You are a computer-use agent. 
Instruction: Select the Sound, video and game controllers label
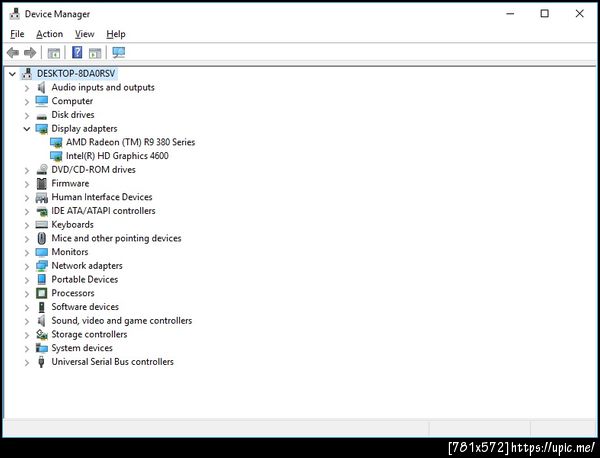point(122,321)
